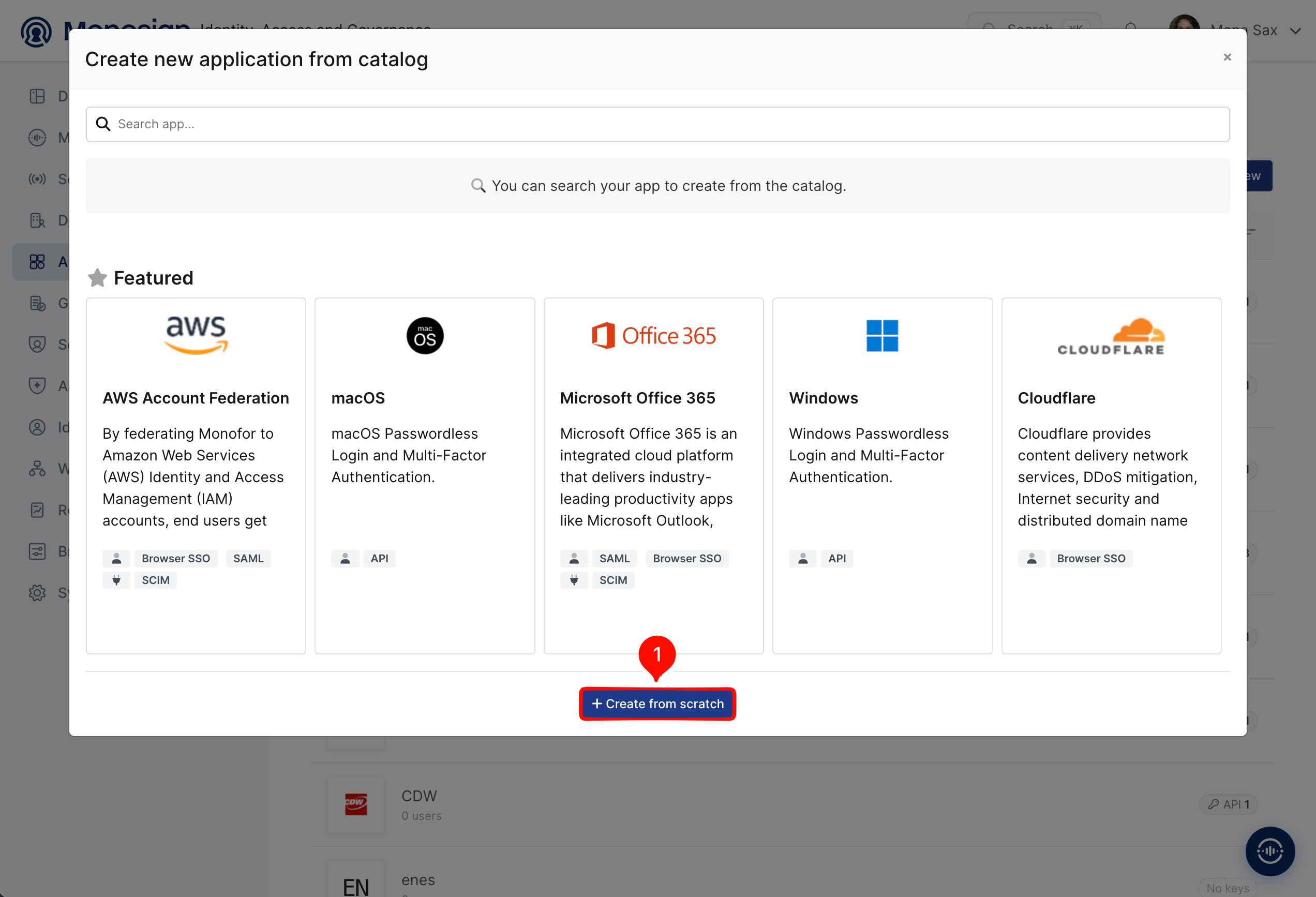Pick the Windows application card
Image resolution: width=1316 pixels, height=897 pixels.
coord(882,476)
